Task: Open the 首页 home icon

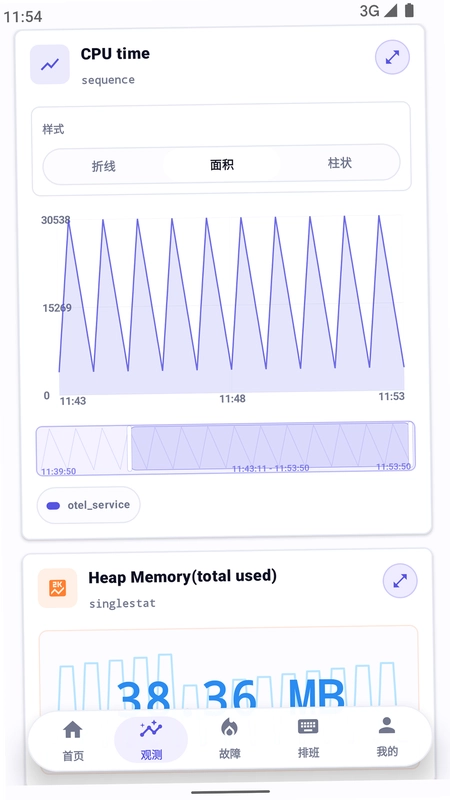Action: (73, 730)
